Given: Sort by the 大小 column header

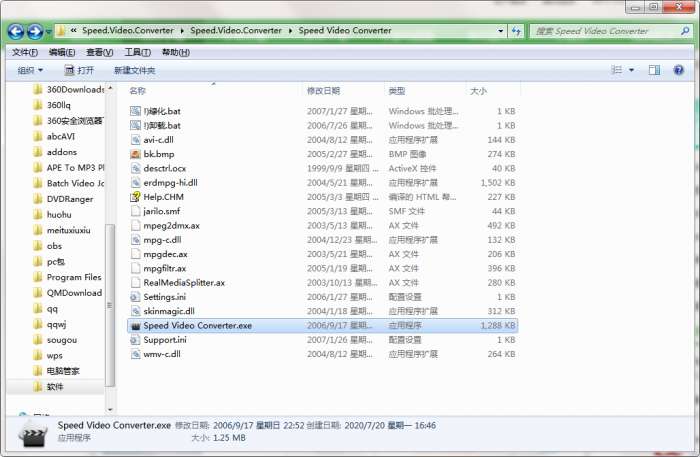Looking at the screenshot, I should pos(478,91).
